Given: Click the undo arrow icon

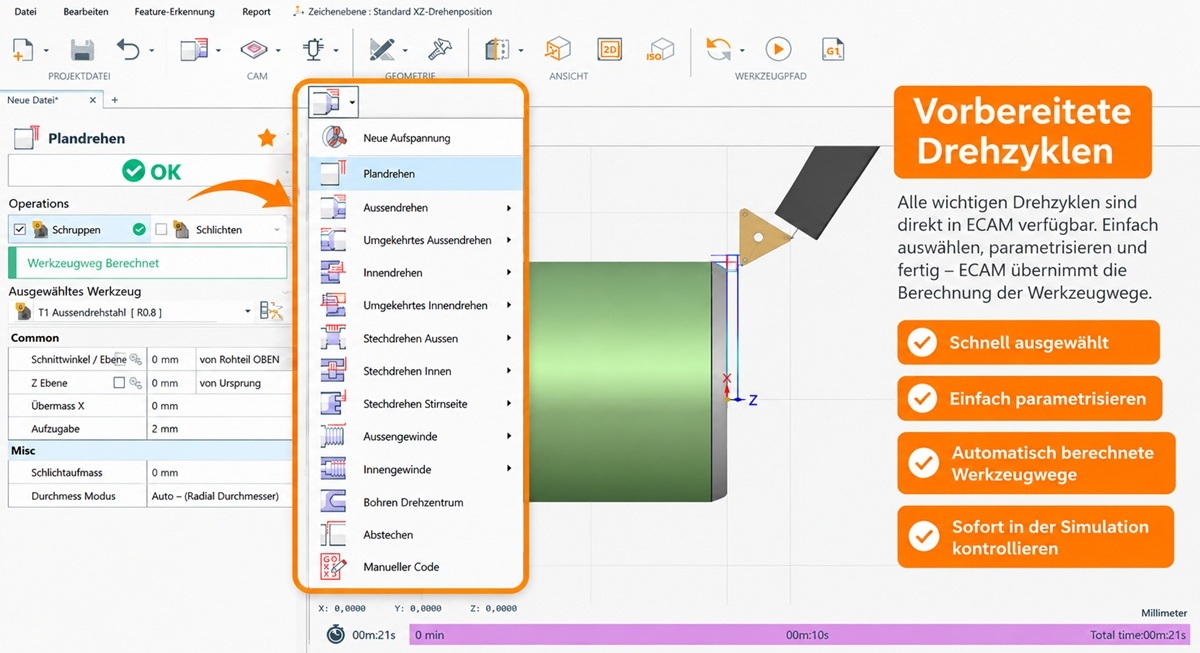Looking at the screenshot, I should point(128,49).
